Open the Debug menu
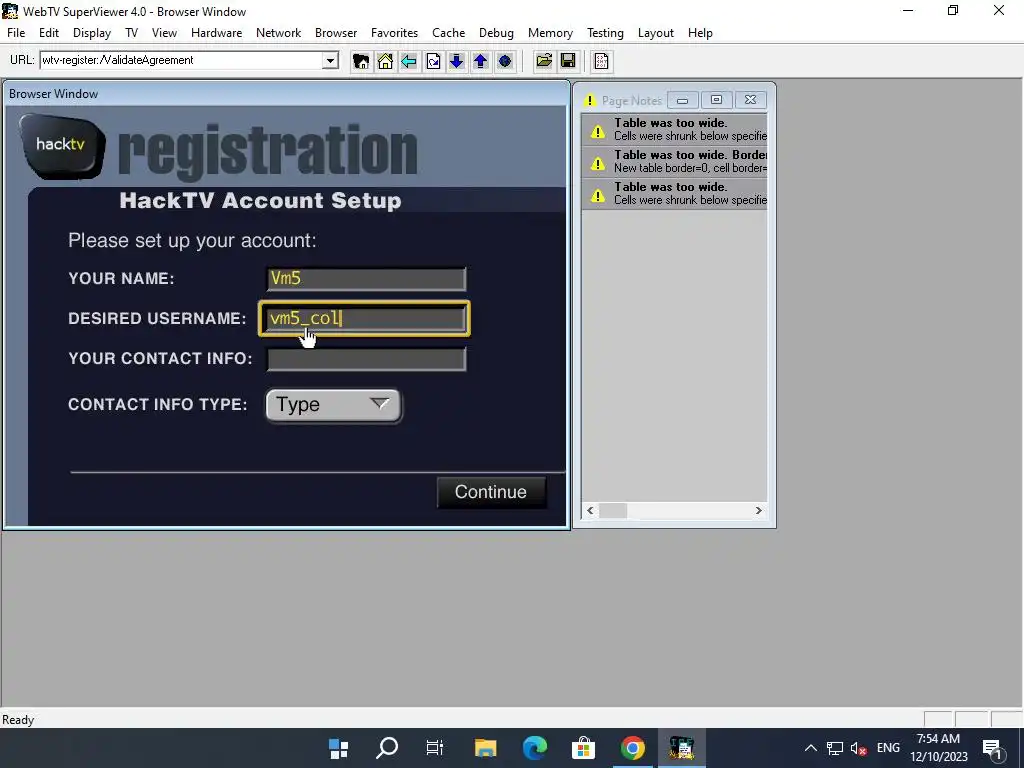 [496, 33]
